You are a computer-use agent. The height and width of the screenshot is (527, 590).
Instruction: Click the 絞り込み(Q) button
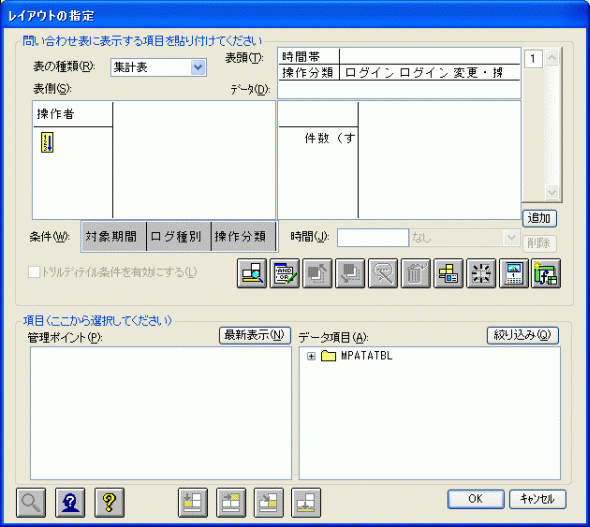coord(523,335)
